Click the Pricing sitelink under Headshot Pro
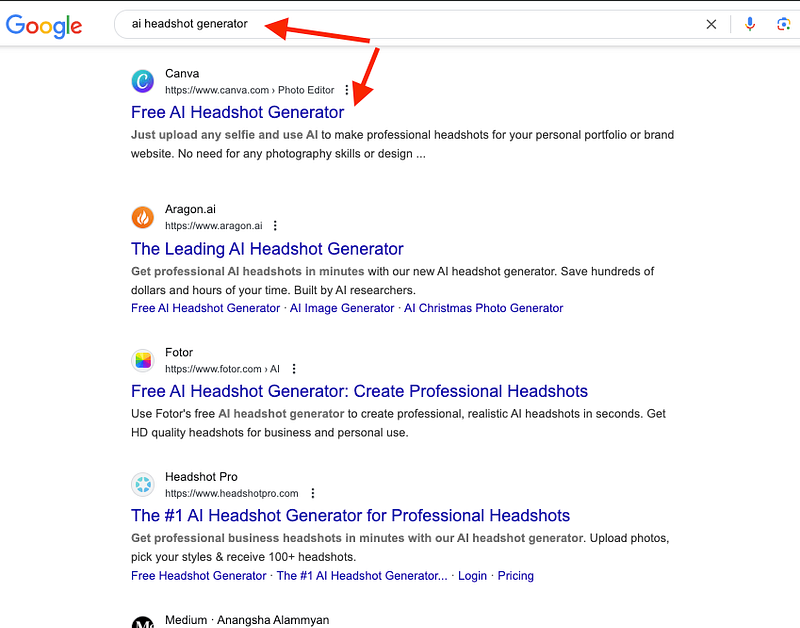The width and height of the screenshot is (800, 628). coord(515,576)
